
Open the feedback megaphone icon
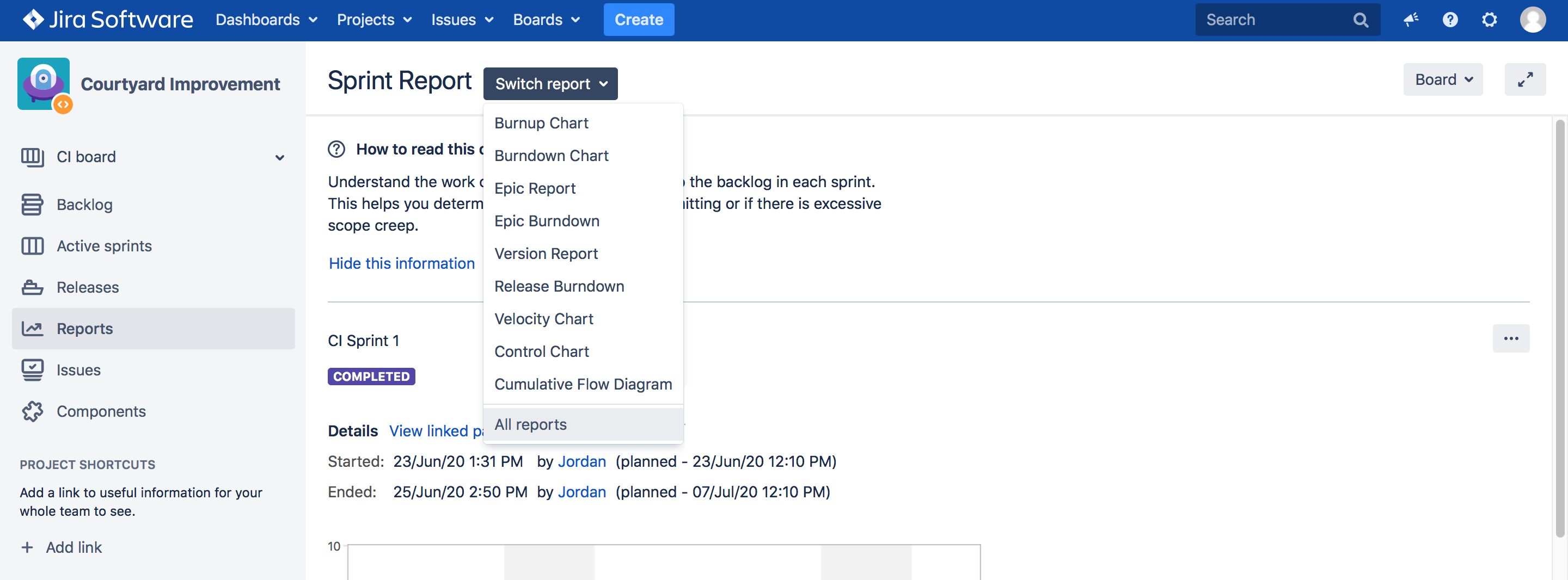pos(1411,20)
